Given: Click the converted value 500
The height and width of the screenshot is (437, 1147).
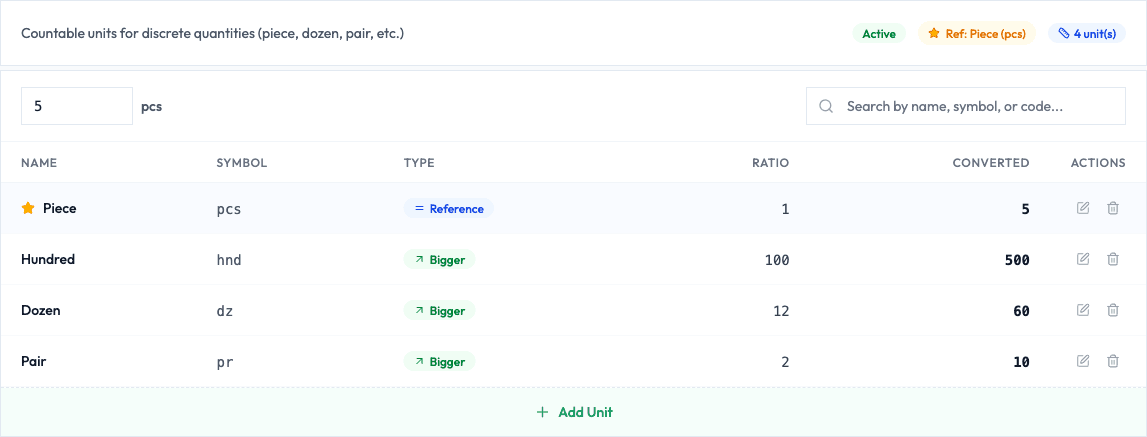Looking at the screenshot, I should pyautogui.click(x=1017, y=260).
